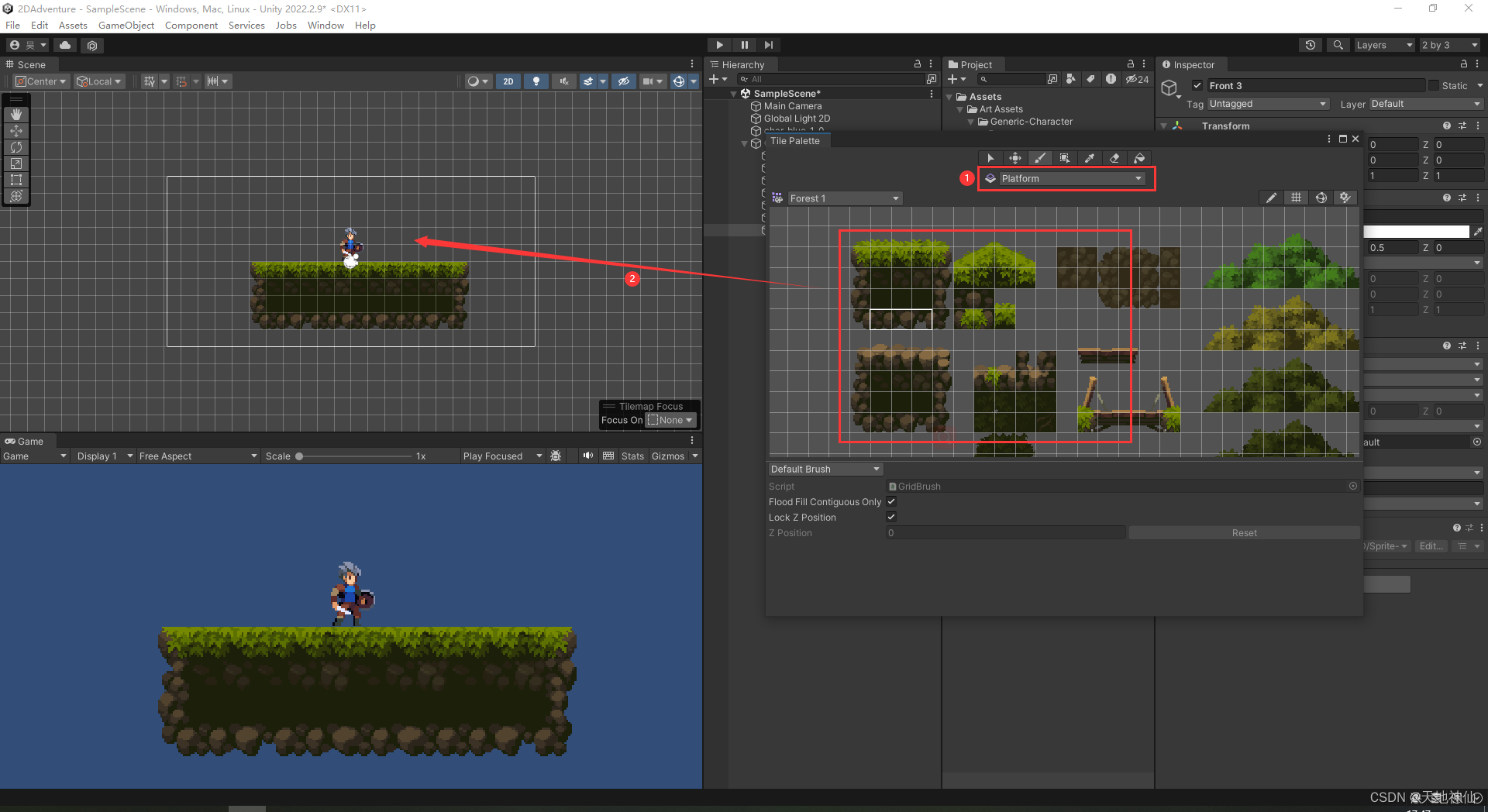The height and width of the screenshot is (812, 1488).
Task: Open the Unity cloud services button
Action: [65, 45]
